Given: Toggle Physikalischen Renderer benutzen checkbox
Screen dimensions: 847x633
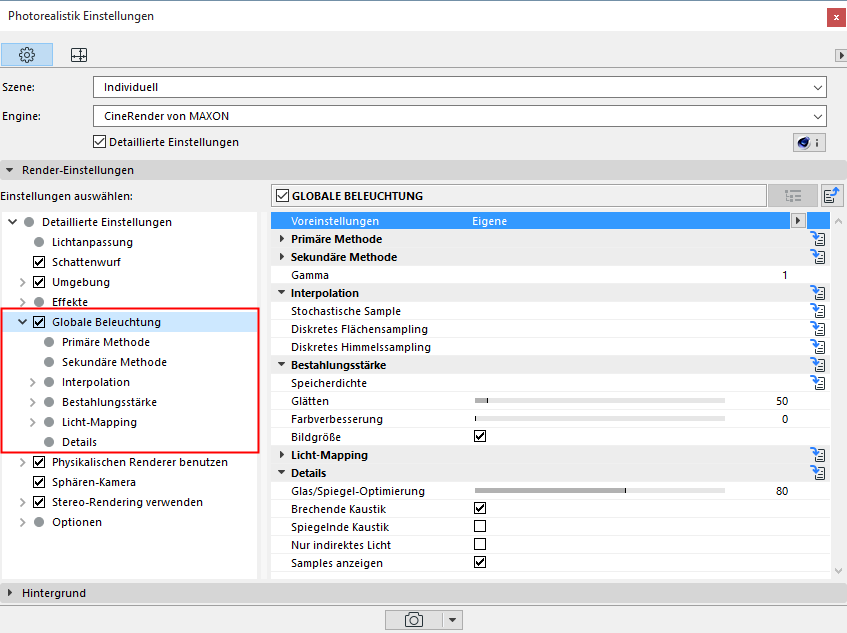Looking at the screenshot, I should (39, 462).
